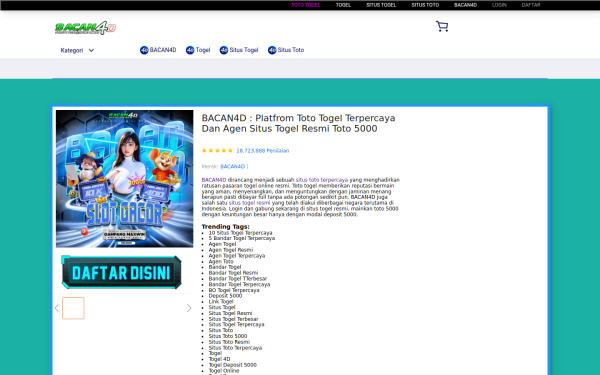The image size is (600, 375).
Task: Click the 'Trending Tags:' heading
Action: click(x=225, y=227)
